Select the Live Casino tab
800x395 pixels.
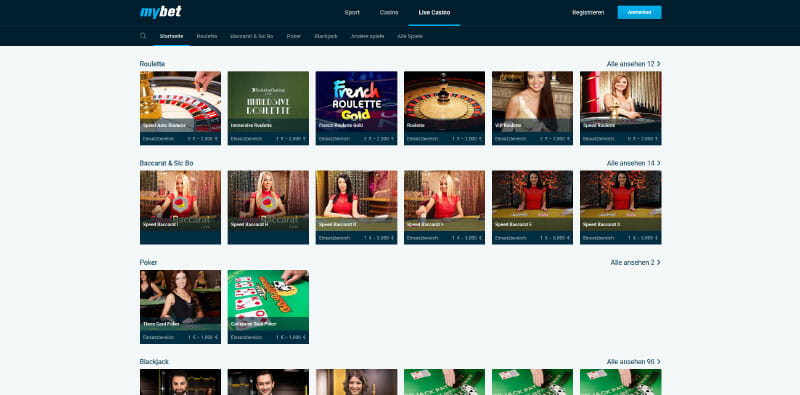click(x=434, y=13)
